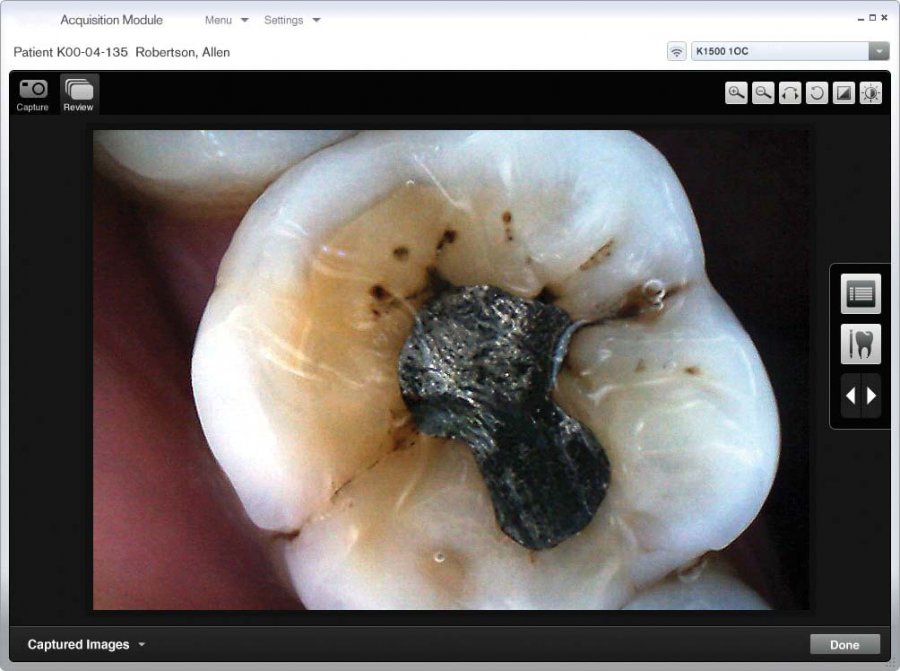
Task: Flip the image with mirror icon
Action: click(790, 93)
